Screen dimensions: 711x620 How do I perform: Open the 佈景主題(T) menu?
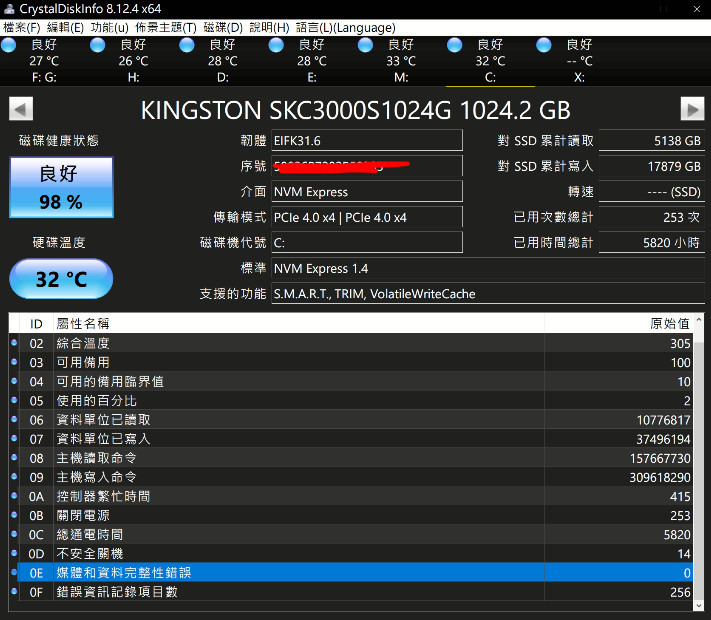[x=166, y=28]
